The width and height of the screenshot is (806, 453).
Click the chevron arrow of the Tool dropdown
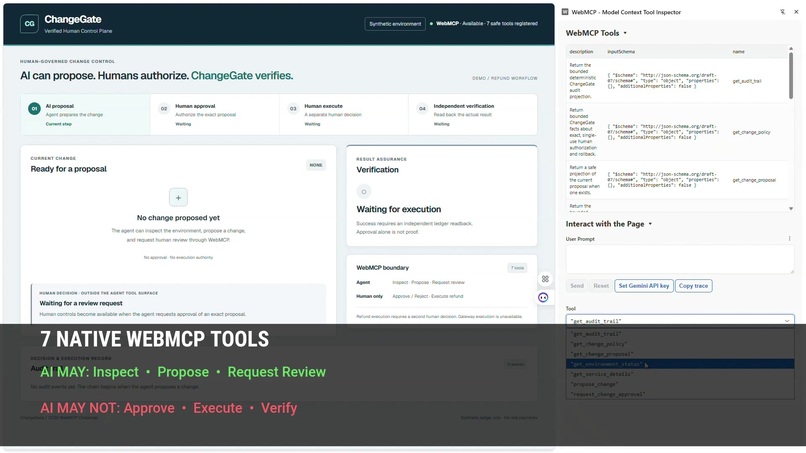point(786,321)
